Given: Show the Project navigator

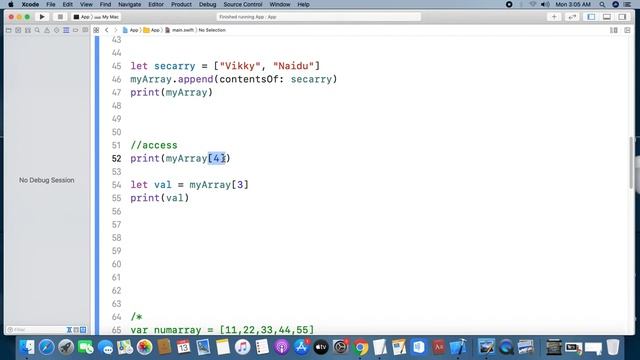Looking at the screenshot, I should tap(9, 30).
